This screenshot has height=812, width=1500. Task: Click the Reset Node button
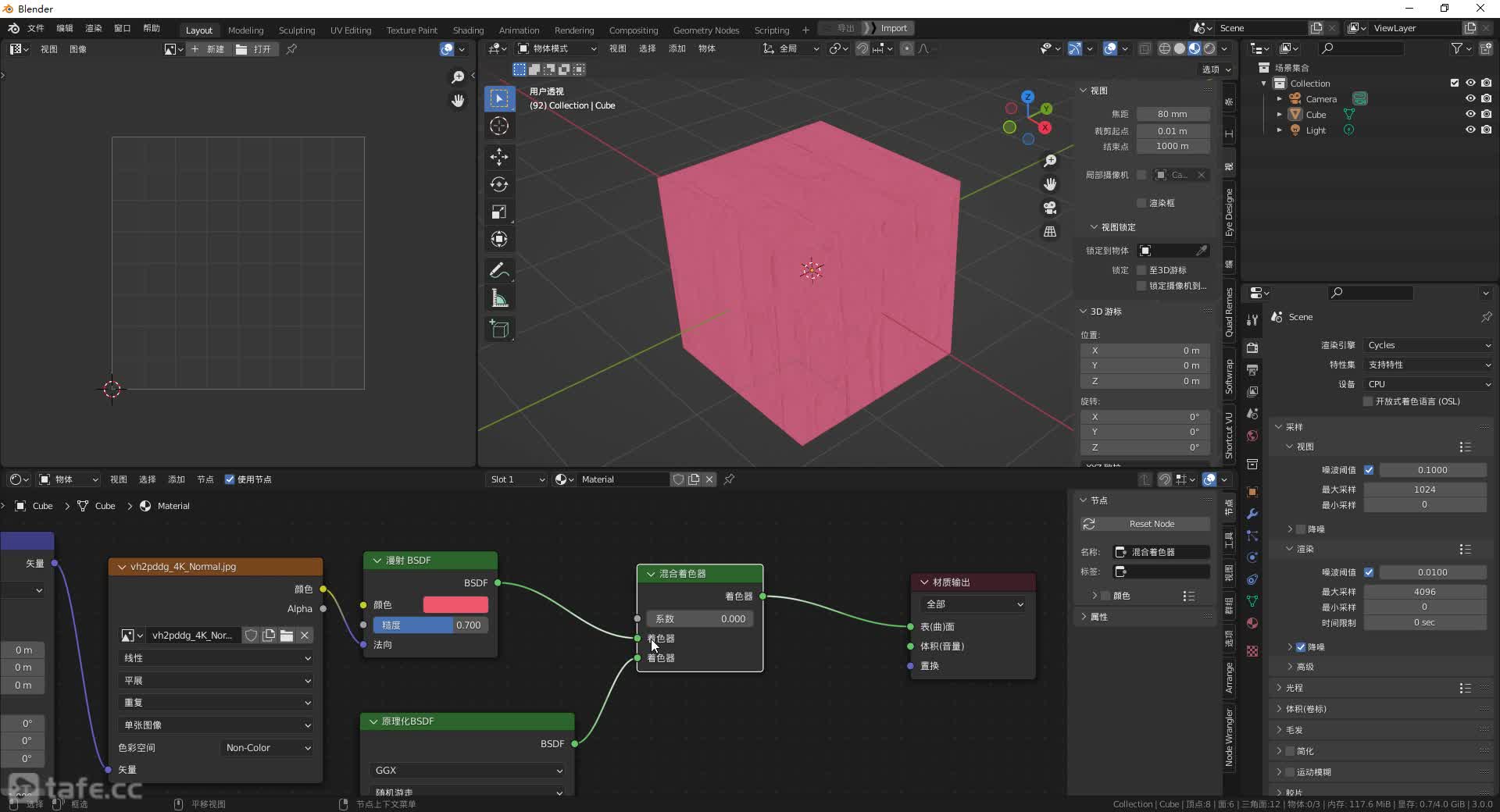[1145, 524]
